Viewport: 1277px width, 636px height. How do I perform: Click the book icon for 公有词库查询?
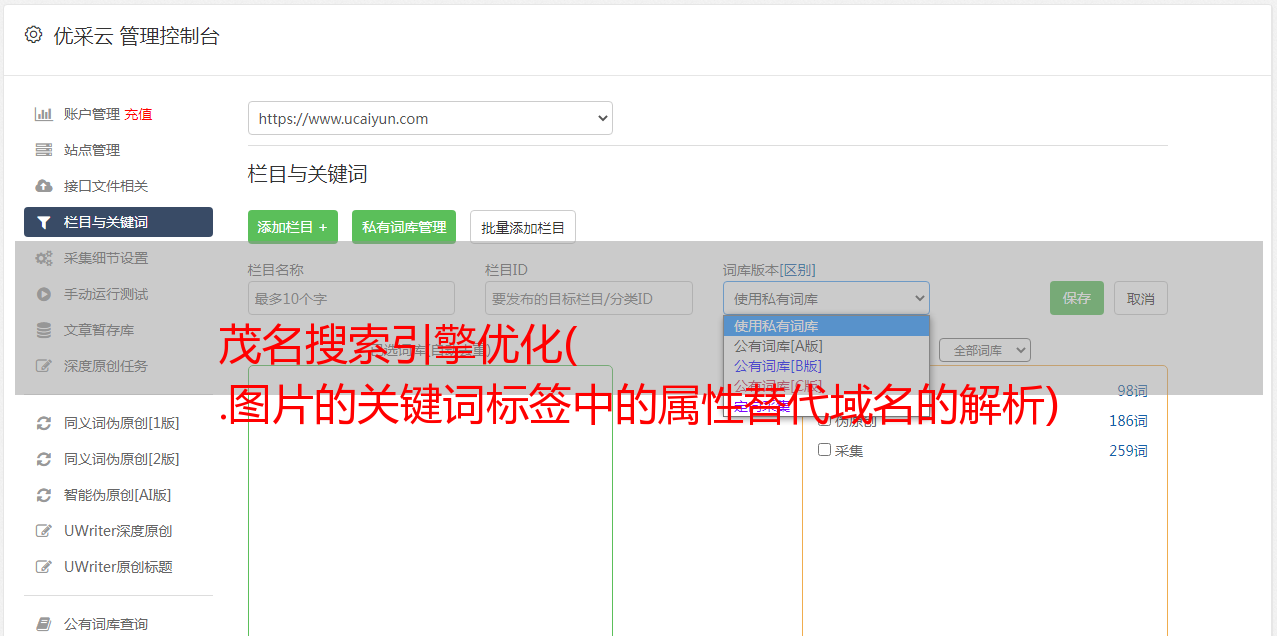point(44,624)
